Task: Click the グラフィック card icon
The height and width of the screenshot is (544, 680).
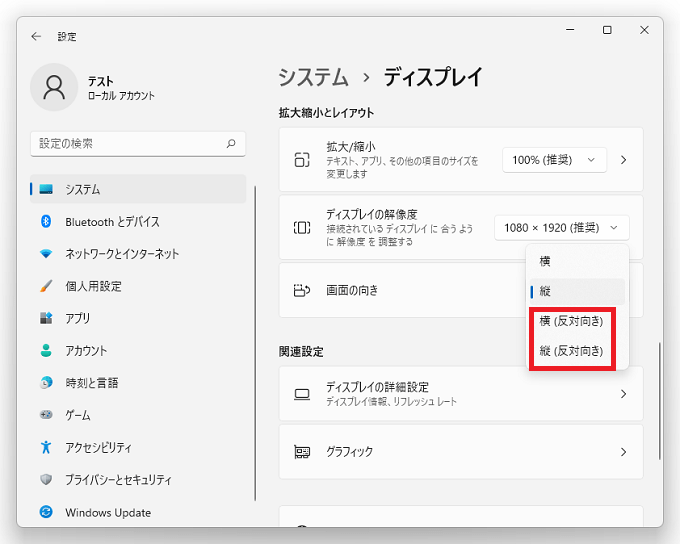Action: (302, 452)
